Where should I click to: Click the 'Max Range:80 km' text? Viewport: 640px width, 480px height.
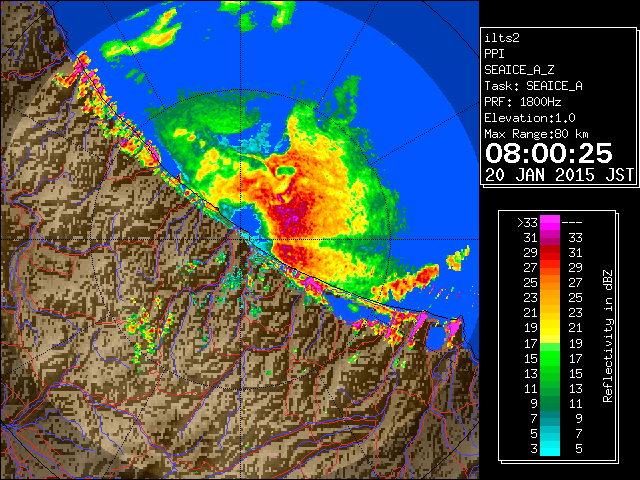[536, 134]
